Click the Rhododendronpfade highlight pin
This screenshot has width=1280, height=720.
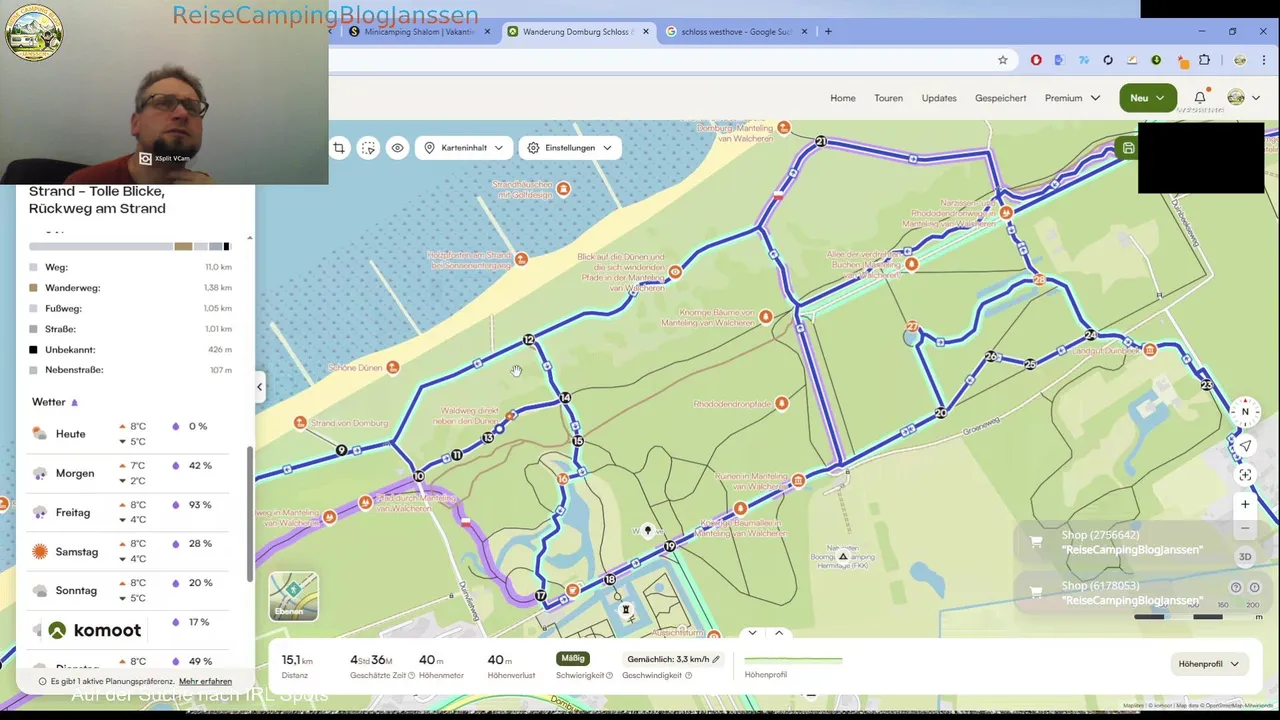coord(781,404)
